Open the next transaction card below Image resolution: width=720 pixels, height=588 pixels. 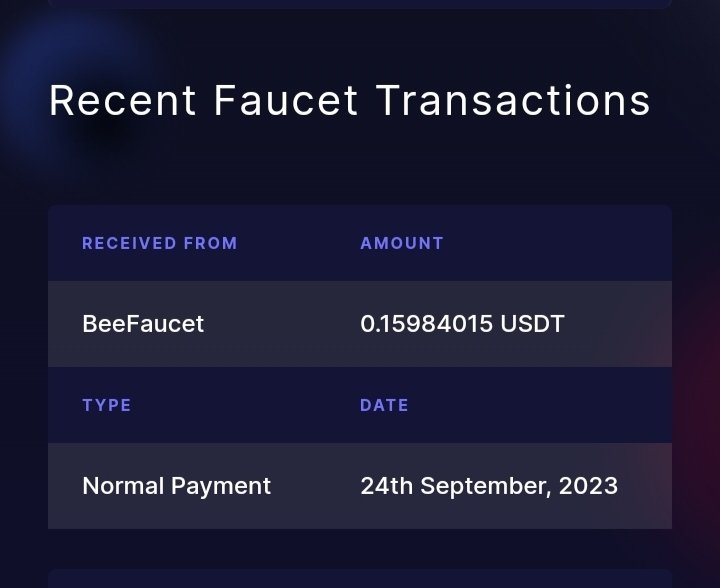click(x=360, y=579)
